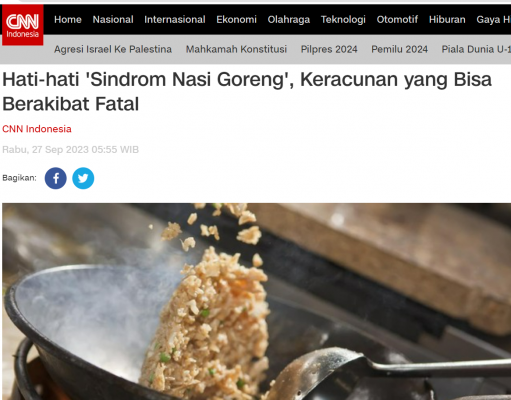The image size is (511, 400).
Task: Click the CNN Indonesia logo
Action: [23, 25]
